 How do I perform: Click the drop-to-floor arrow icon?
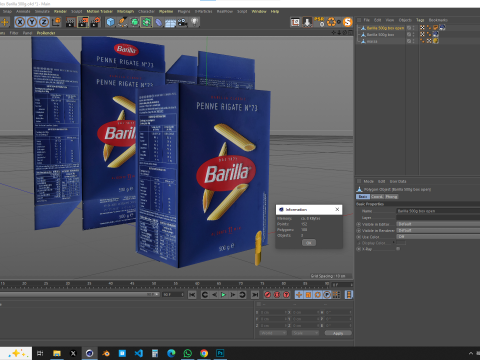pyautogui.click(x=307, y=22)
